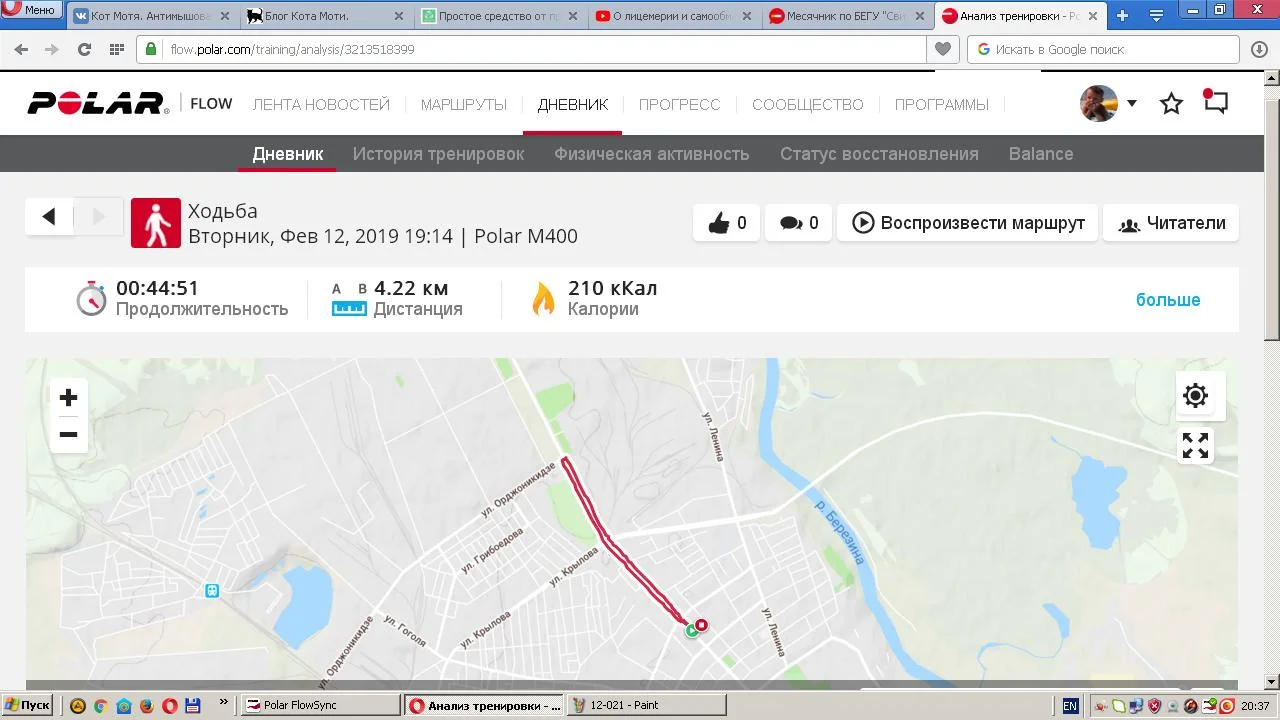Select the Balance sub-tab
This screenshot has height=720, width=1280.
pos(1041,154)
